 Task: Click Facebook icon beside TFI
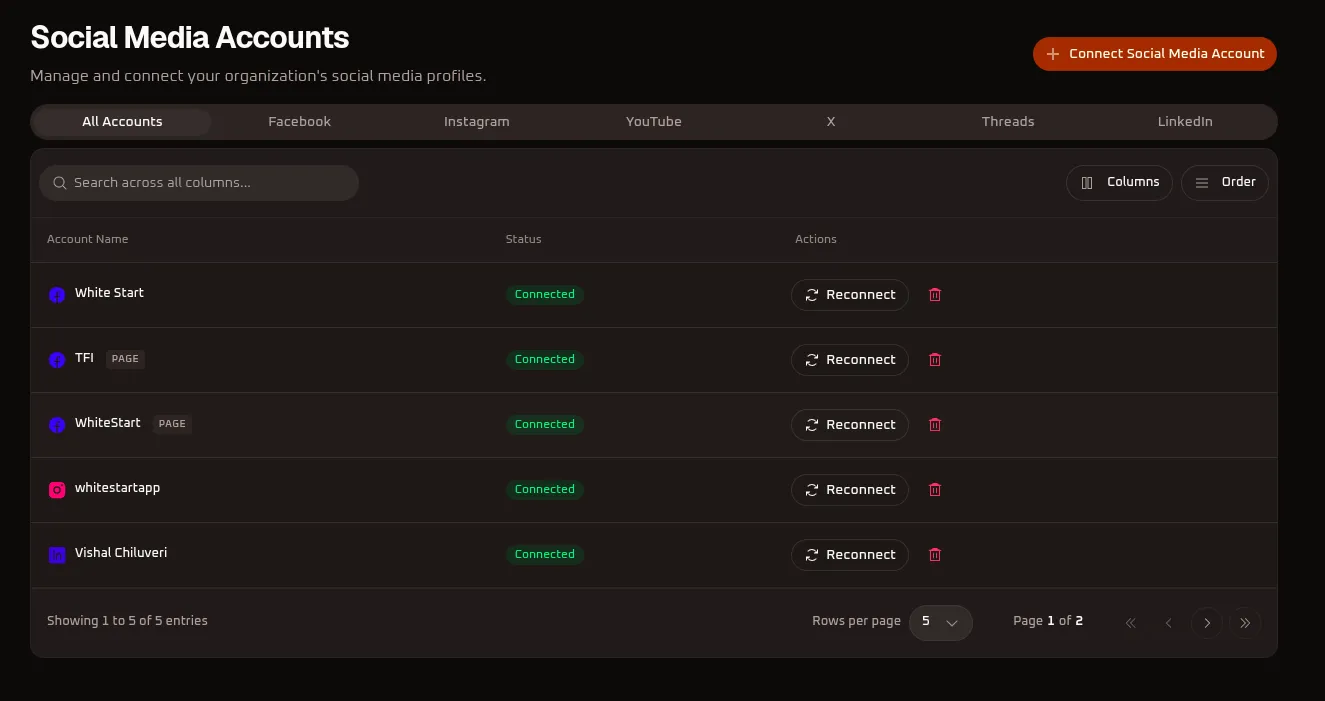pyautogui.click(x=57, y=360)
